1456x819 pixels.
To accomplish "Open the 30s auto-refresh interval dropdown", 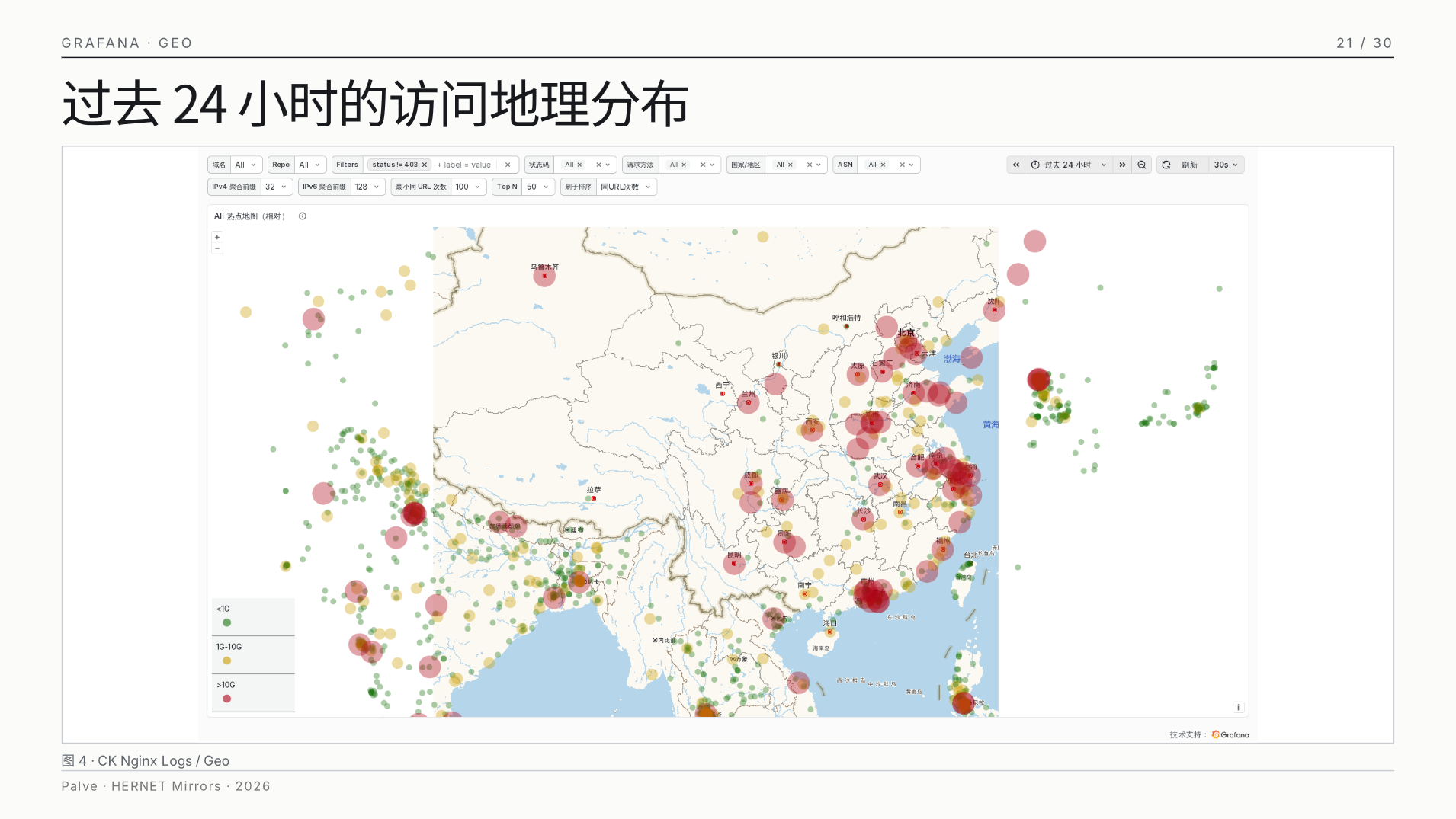I will (x=1226, y=165).
